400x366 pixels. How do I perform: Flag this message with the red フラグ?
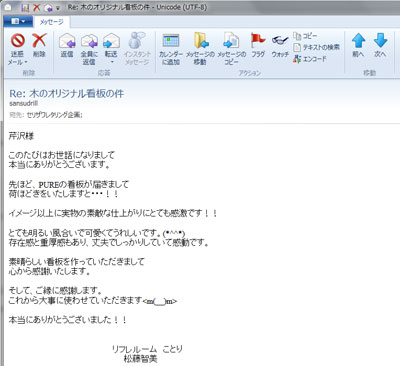pos(258,45)
